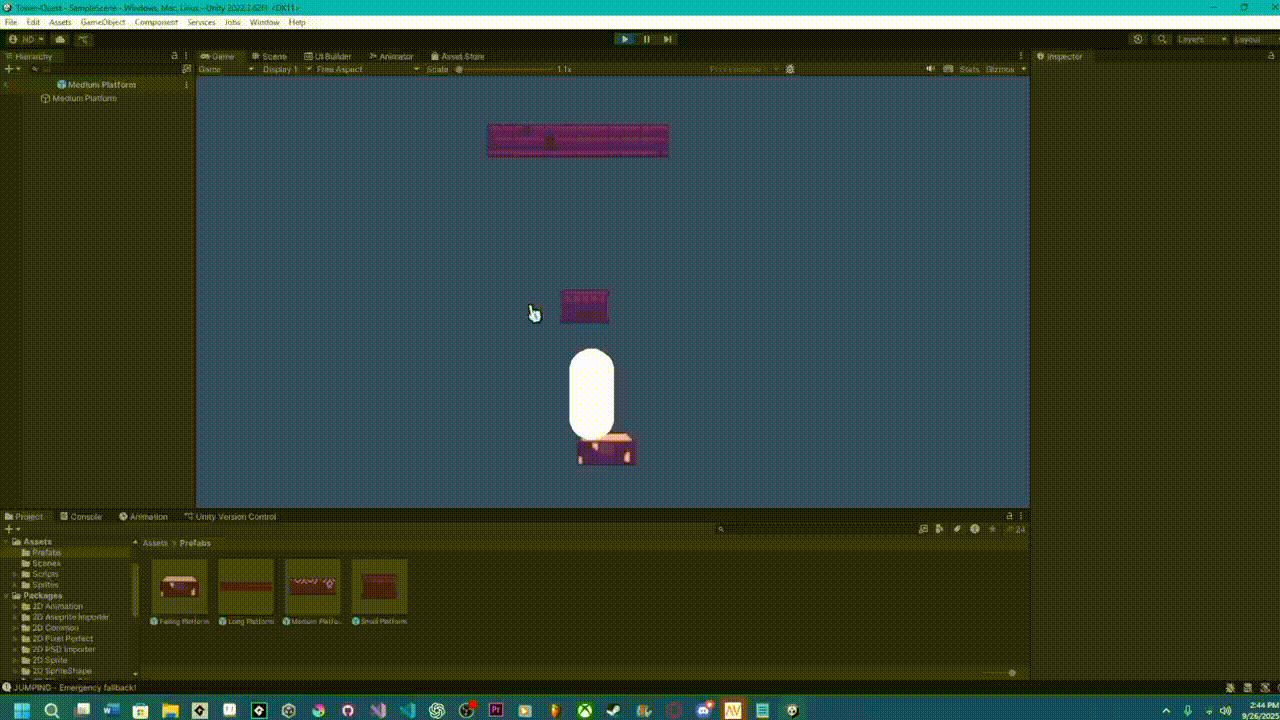The height and width of the screenshot is (720, 1280).
Task: Select the Small Platform prefab thumbnail
Action: point(380,586)
